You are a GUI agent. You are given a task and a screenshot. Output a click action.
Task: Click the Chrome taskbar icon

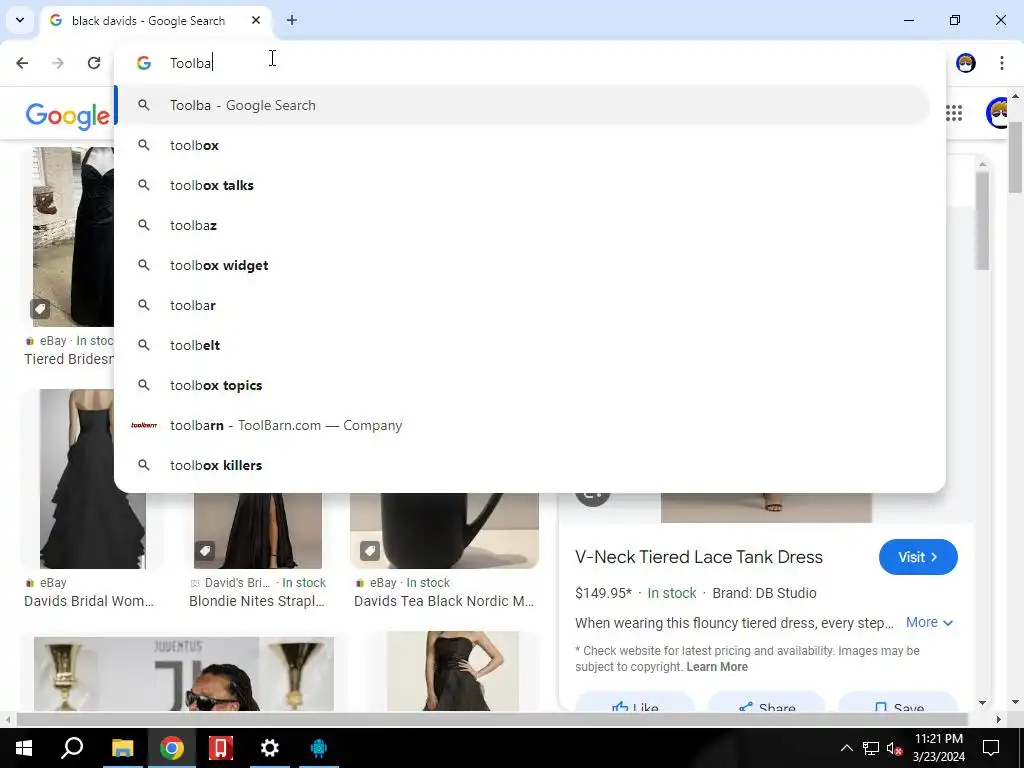172,748
